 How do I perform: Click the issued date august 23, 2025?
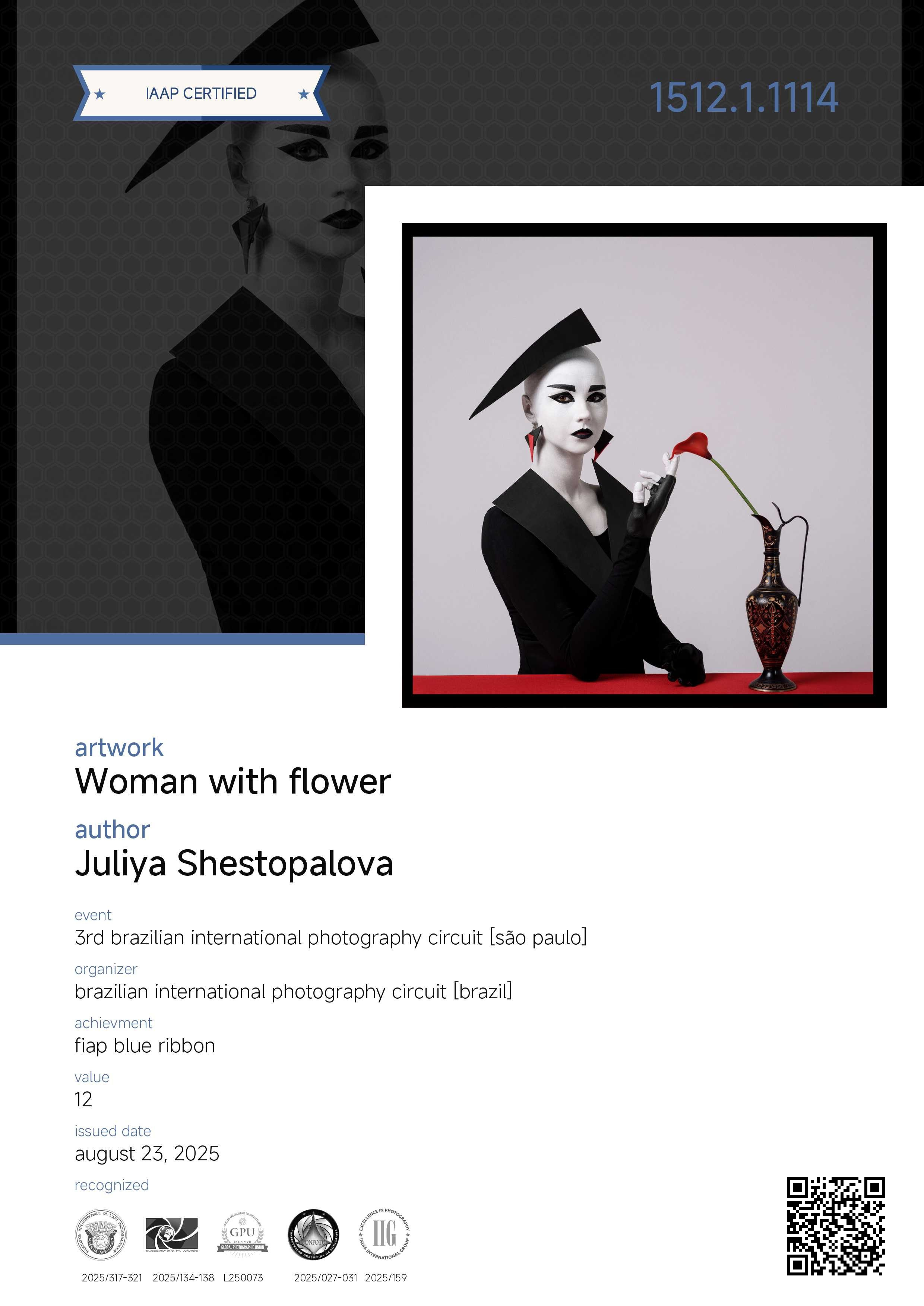147,1154
